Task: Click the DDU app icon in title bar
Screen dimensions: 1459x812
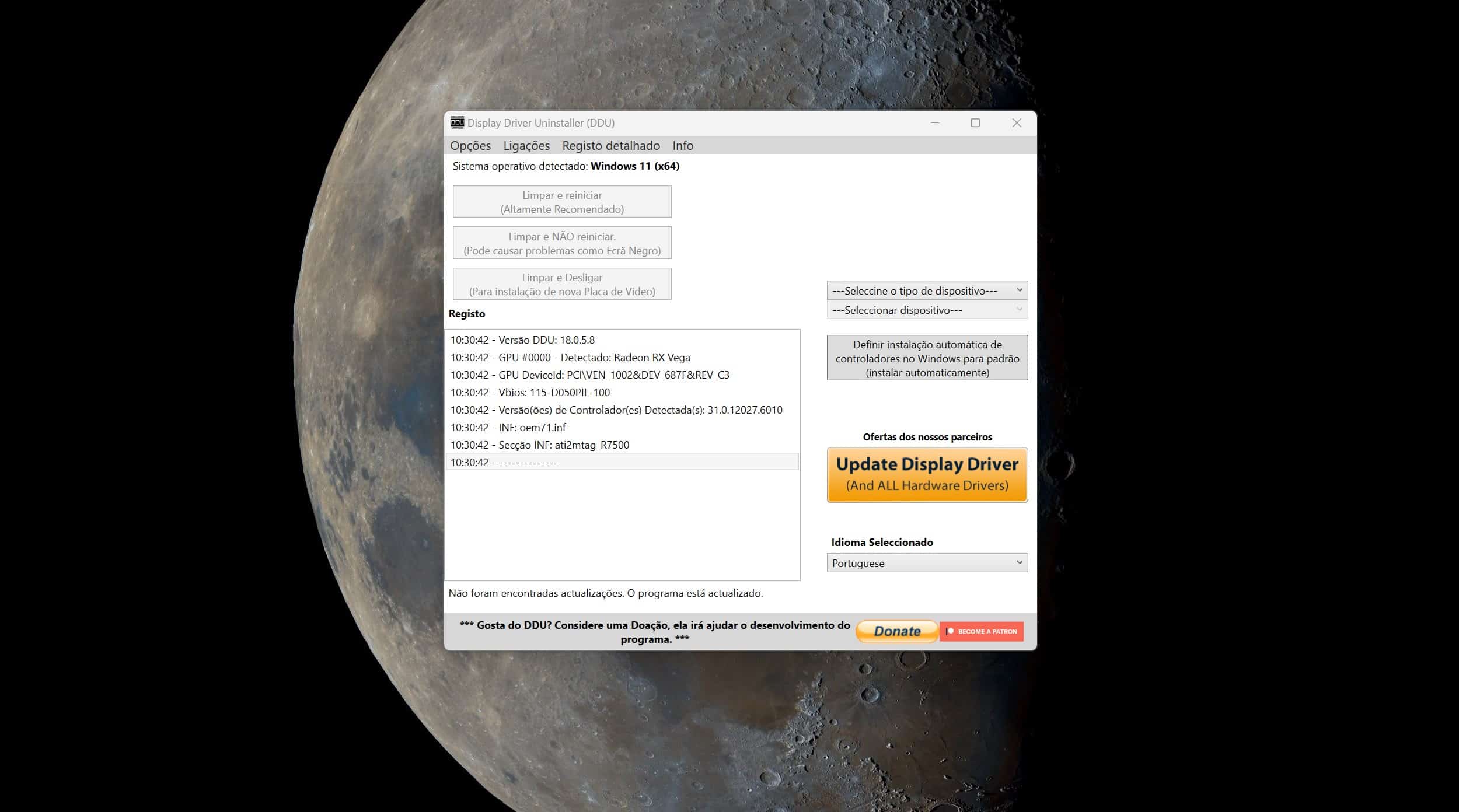Action: pyautogui.click(x=457, y=123)
